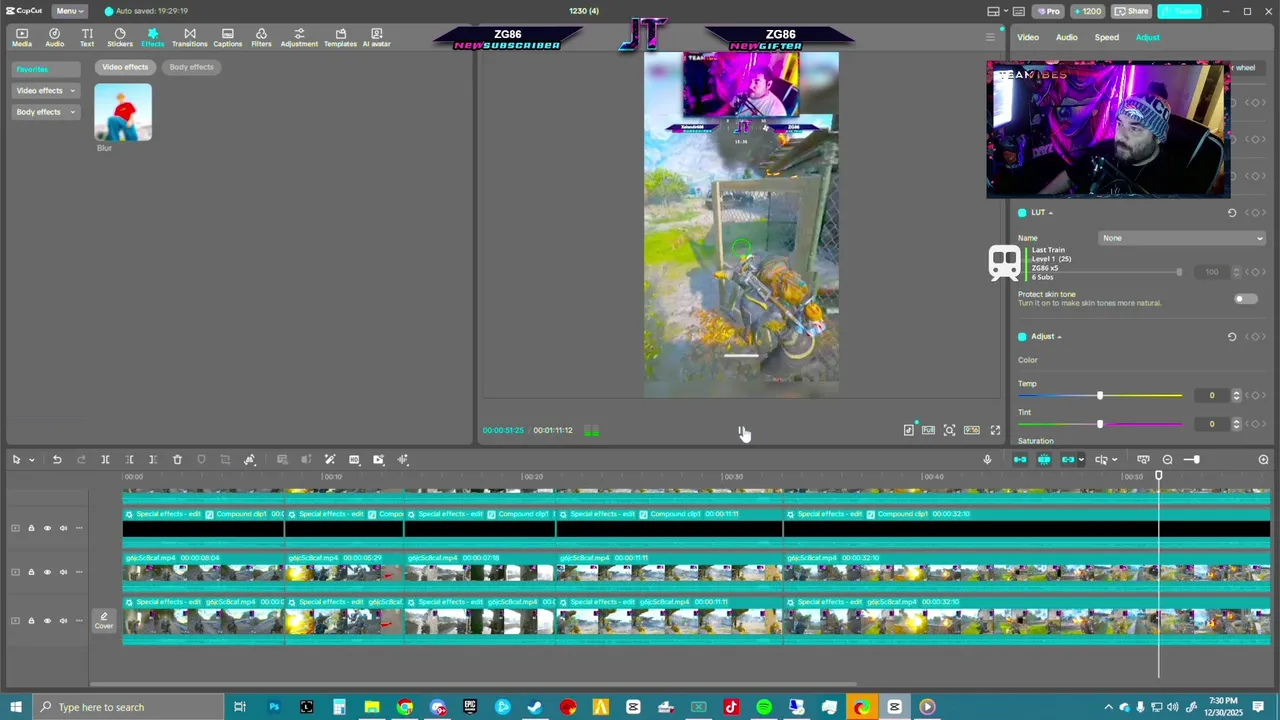The width and height of the screenshot is (1280, 720).
Task: Click the magic wand enhance icon
Action: tap(330, 460)
